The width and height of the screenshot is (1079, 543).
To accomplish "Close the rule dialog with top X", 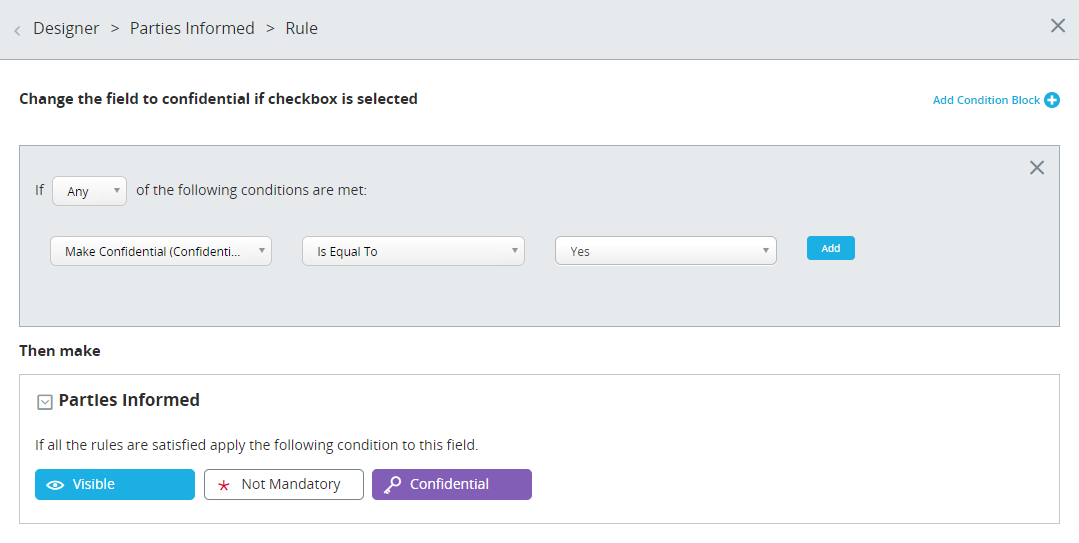I will click(1058, 26).
